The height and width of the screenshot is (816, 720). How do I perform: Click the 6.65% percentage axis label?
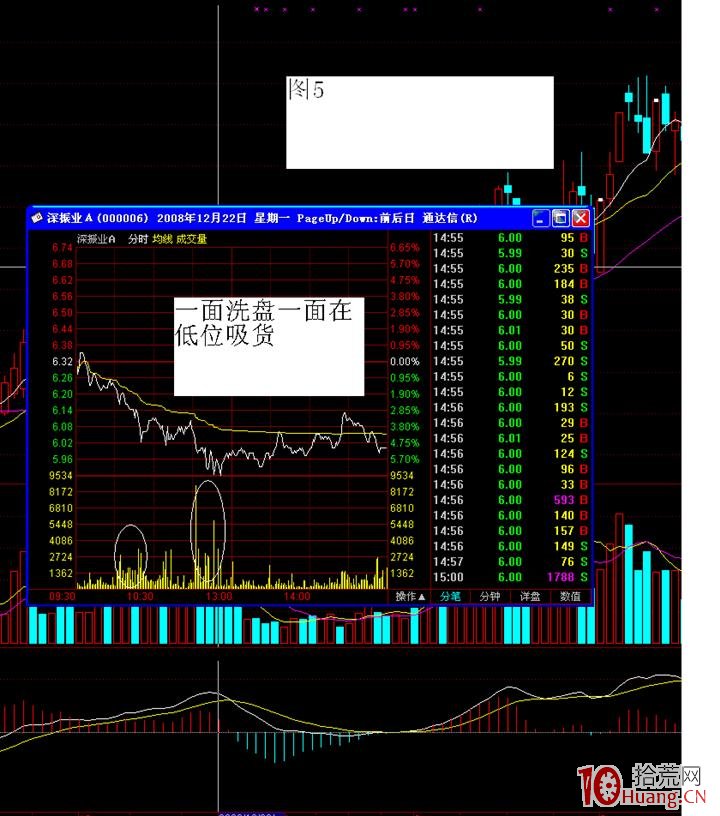405,247
